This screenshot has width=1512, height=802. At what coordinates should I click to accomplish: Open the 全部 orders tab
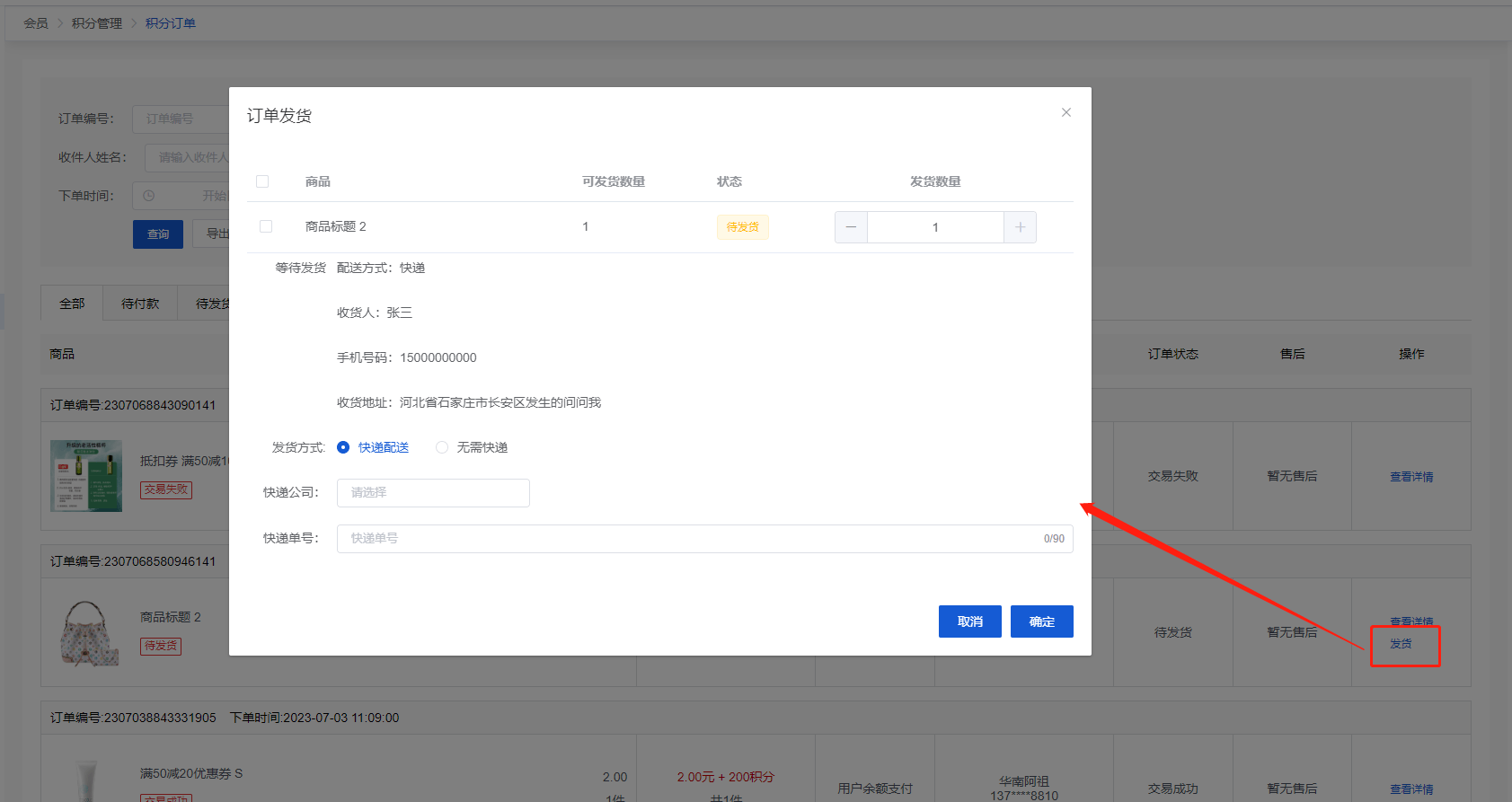72,304
